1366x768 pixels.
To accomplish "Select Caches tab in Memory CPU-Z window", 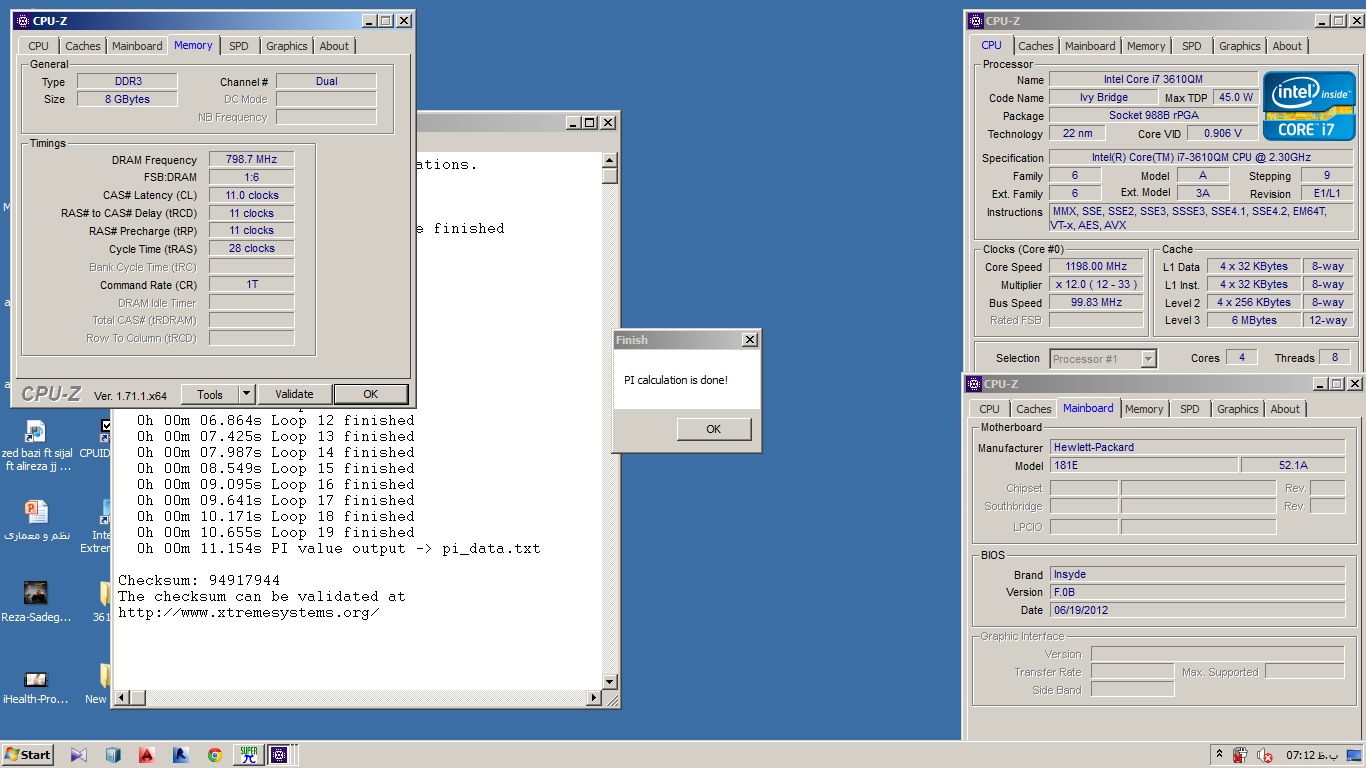I will click(x=82, y=46).
